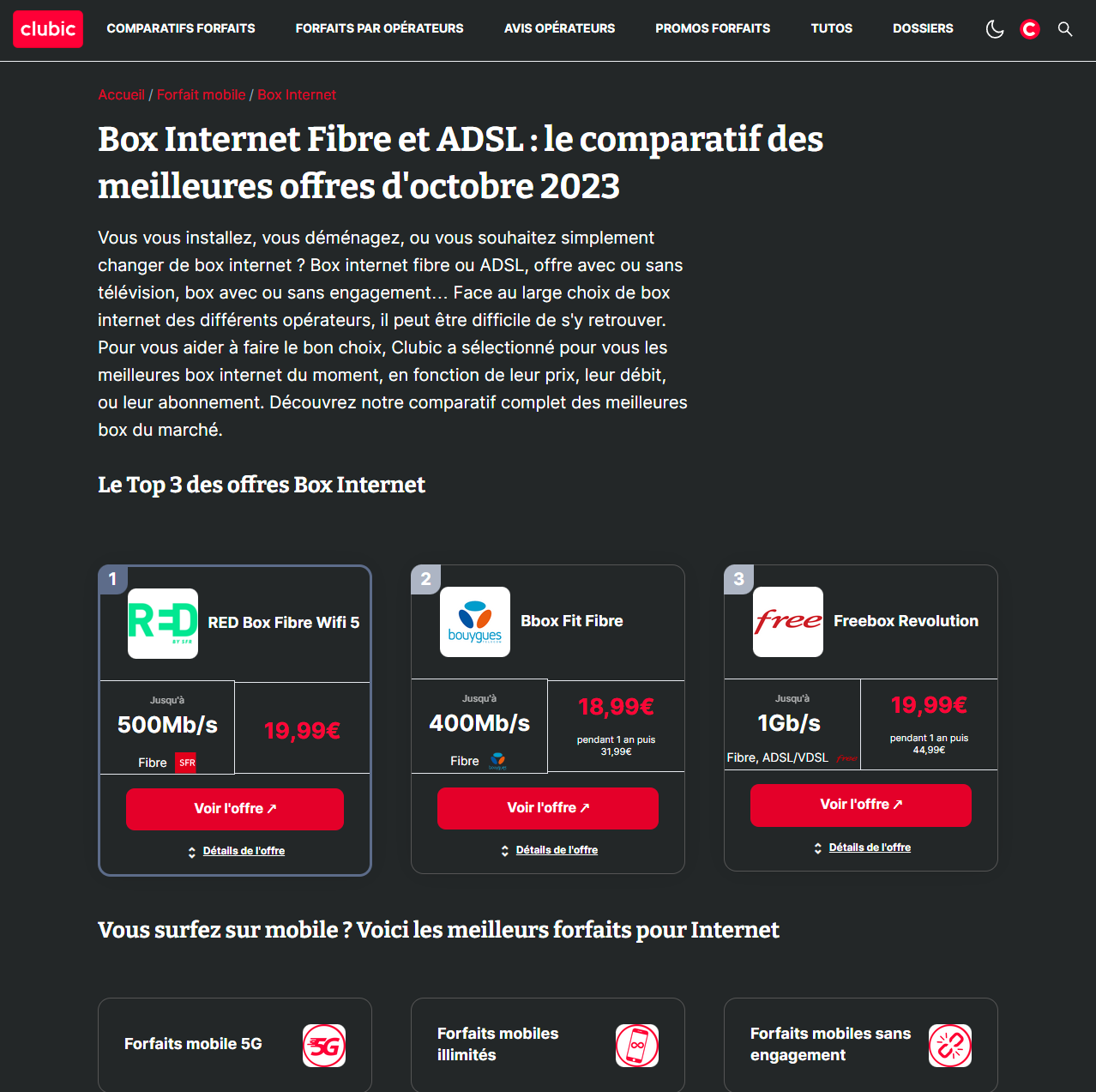Click the Clubic logo
The height and width of the screenshot is (1092, 1096).
(x=48, y=29)
